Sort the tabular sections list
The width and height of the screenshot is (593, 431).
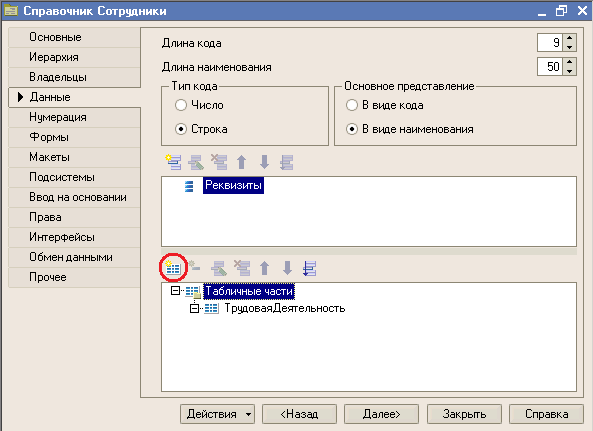click(309, 268)
